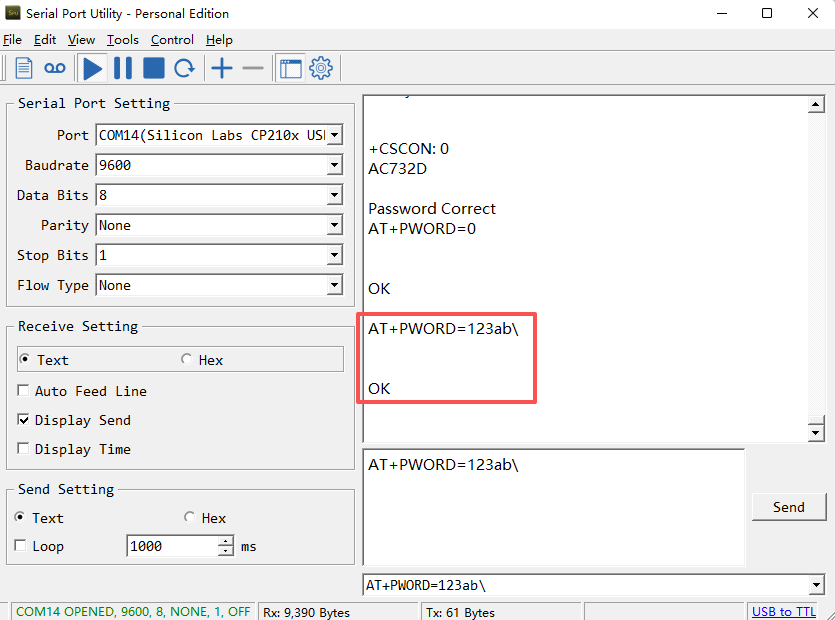The width and height of the screenshot is (835, 620).
Task: Expand the Parity dropdown
Action: point(334,225)
